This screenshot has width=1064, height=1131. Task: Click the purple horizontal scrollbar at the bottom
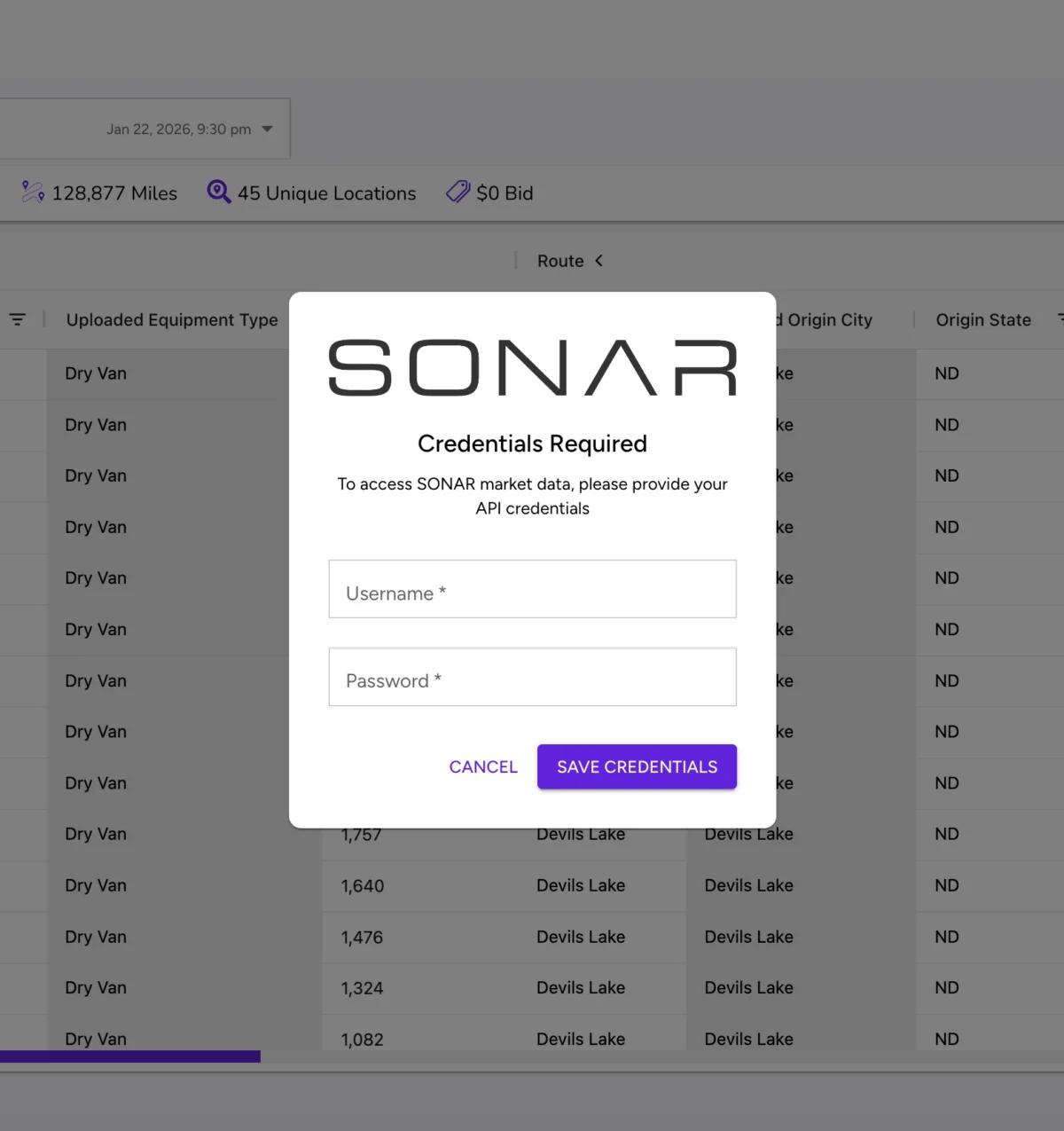(x=129, y=1056)
